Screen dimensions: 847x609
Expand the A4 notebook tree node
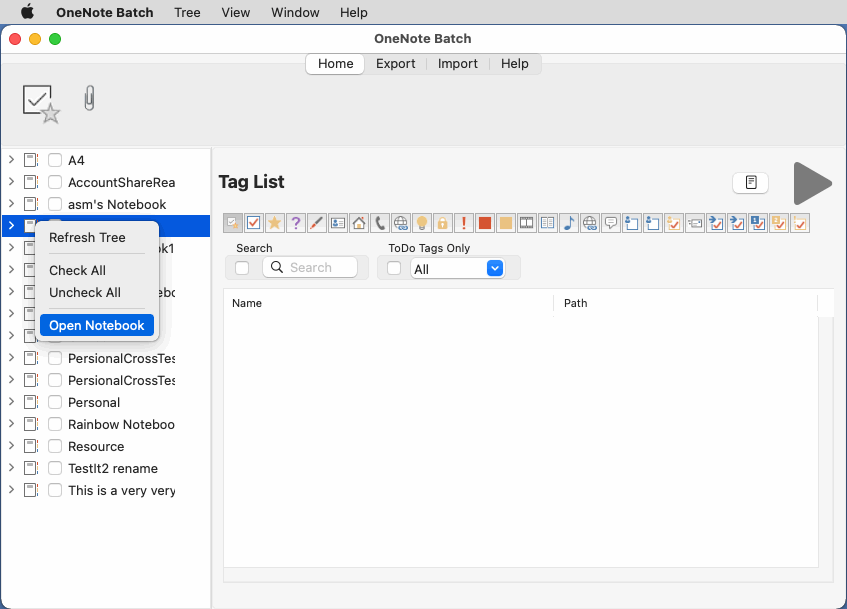tap(11, 160)
